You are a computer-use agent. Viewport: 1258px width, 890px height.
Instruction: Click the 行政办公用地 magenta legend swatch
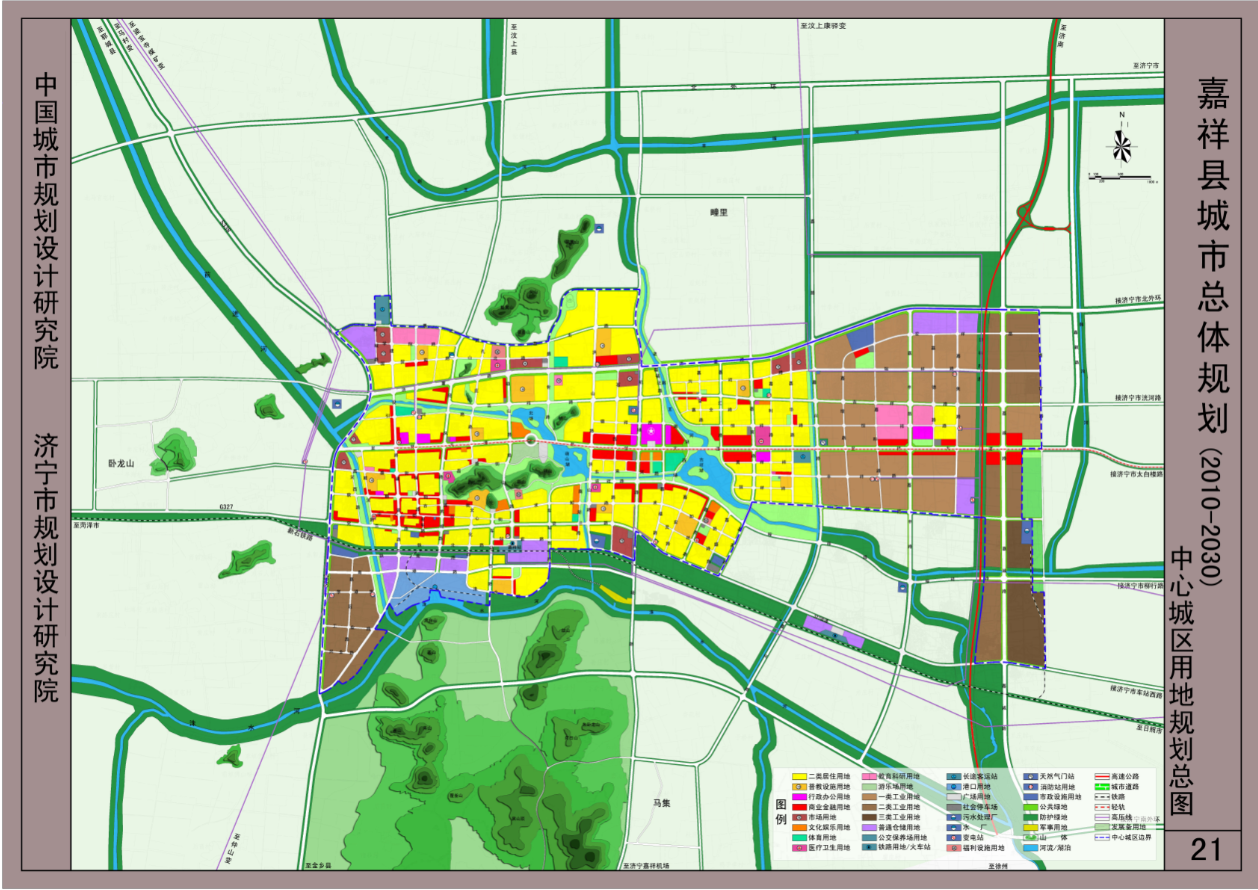[799, 797]
